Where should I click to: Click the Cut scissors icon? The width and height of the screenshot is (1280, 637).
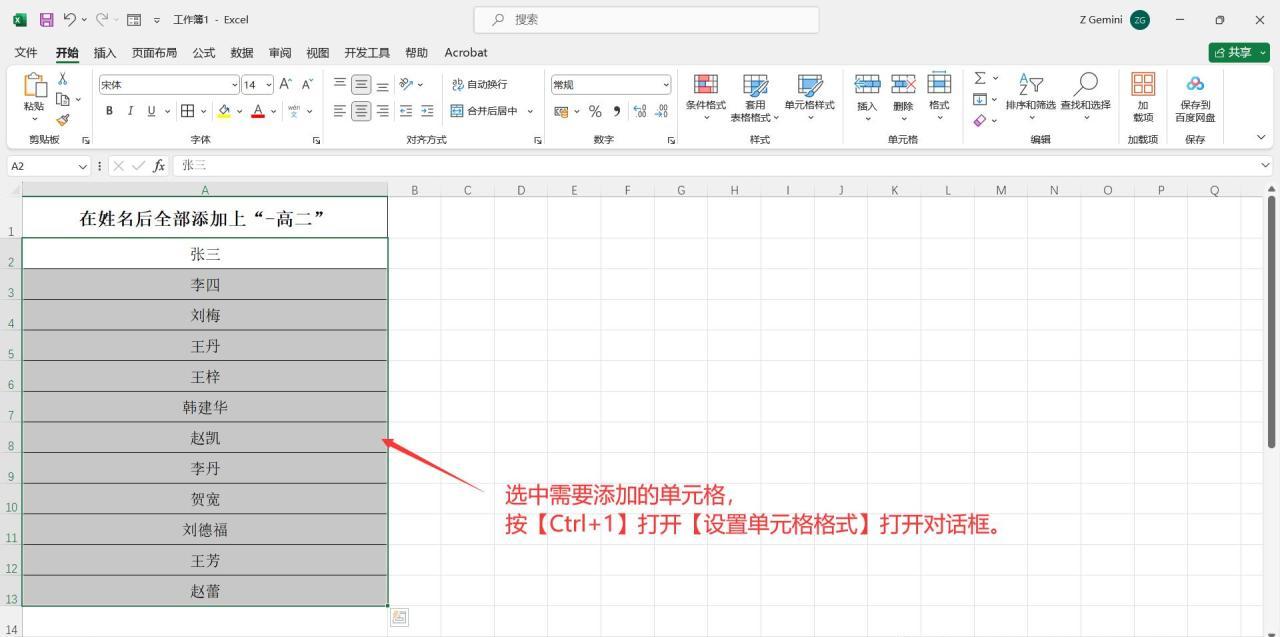[62, 79]
